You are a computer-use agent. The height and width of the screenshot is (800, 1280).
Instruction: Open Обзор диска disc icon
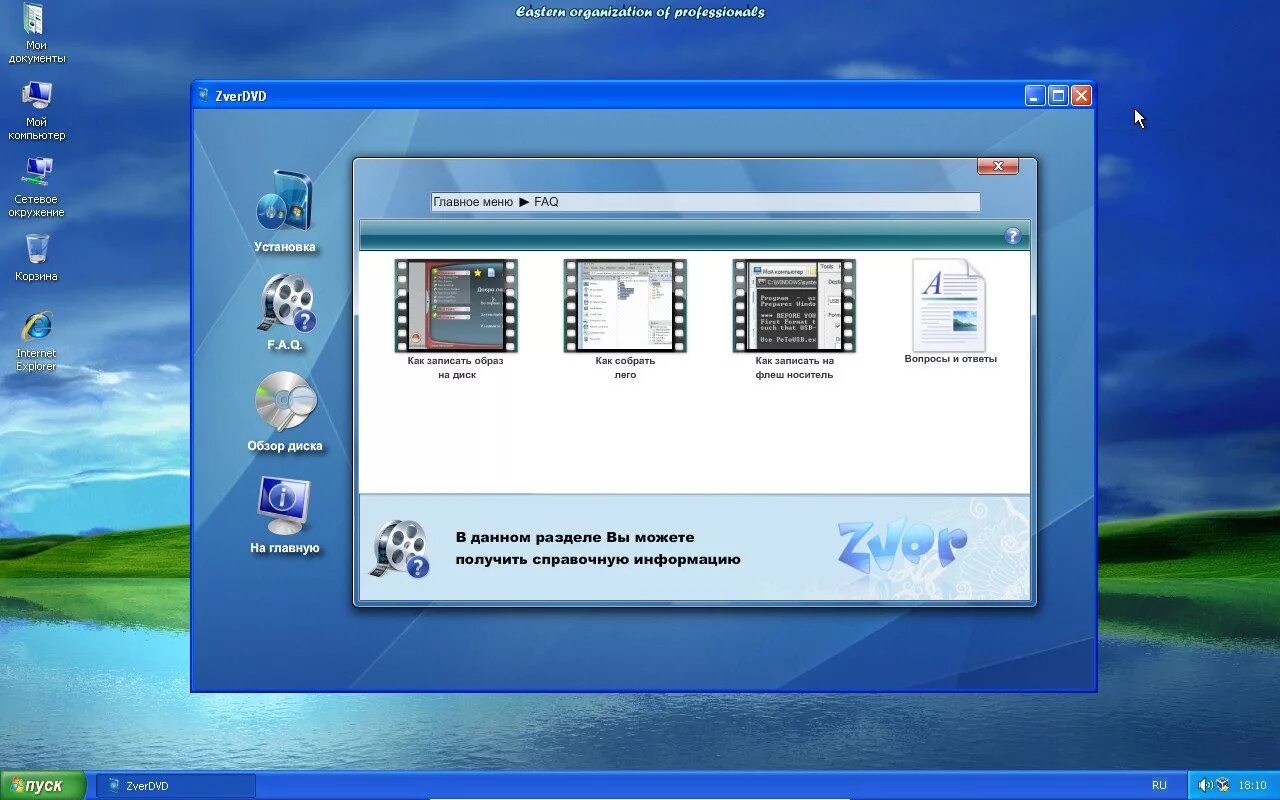click(x=285, y=402)
